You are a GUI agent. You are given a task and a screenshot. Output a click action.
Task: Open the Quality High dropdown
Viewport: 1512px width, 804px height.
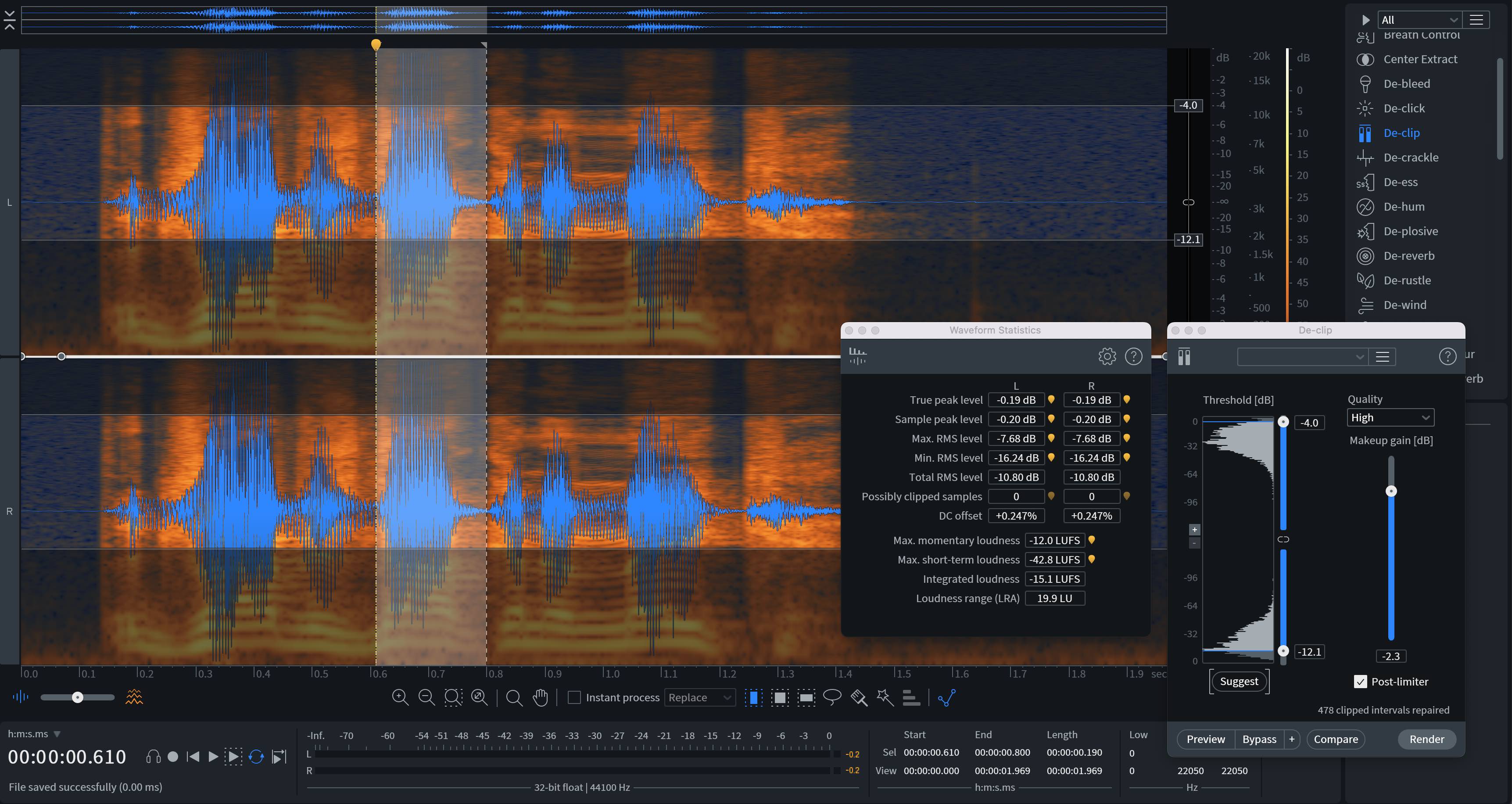point(1390,417)
